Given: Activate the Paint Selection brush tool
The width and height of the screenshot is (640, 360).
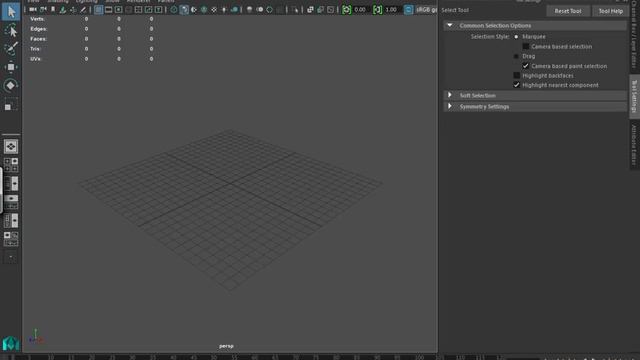Looking at the screenshot, I should 11,49.
